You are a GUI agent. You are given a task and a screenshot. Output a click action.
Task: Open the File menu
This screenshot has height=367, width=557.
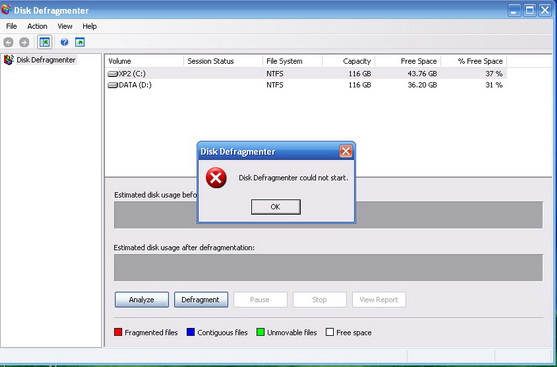pyautogui.click(x=11, y=26)
